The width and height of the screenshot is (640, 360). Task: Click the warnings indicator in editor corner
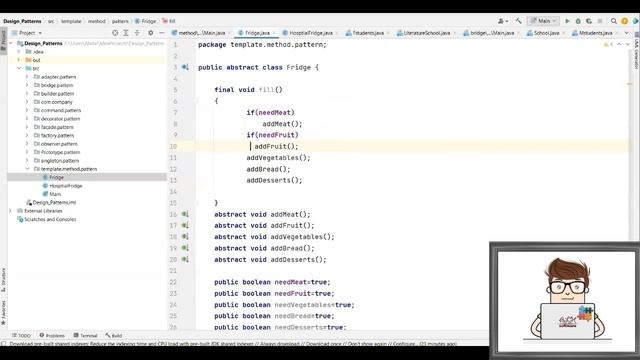[608, 44]
